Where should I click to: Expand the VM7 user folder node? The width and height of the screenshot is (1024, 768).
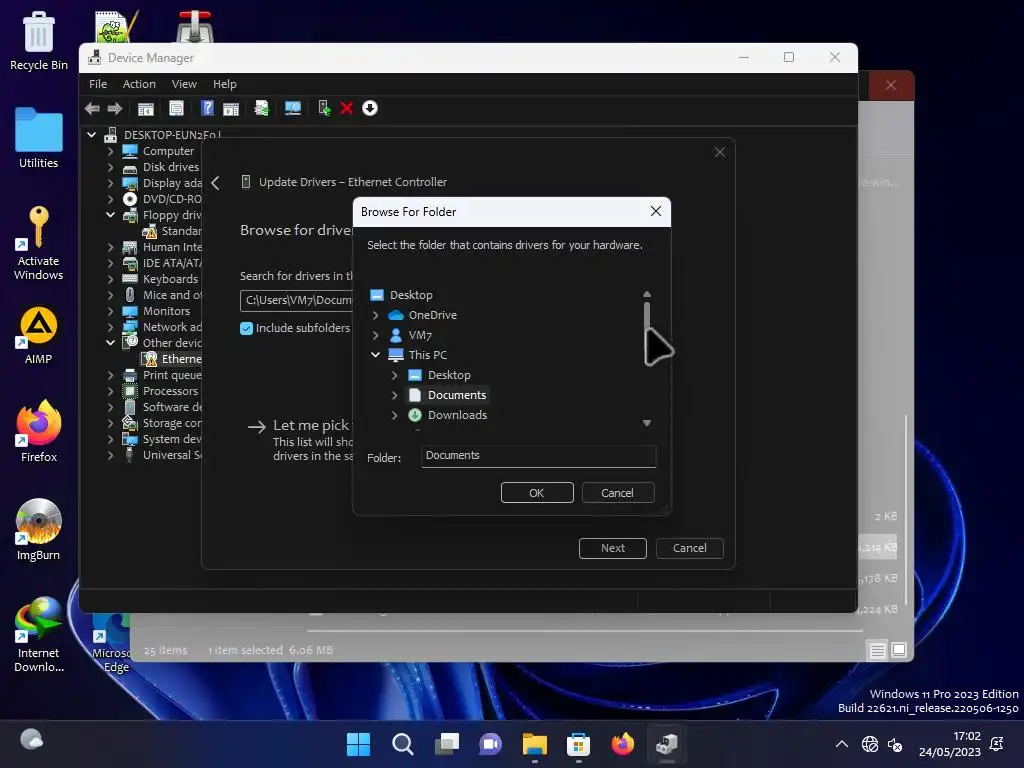click(376, 335)
